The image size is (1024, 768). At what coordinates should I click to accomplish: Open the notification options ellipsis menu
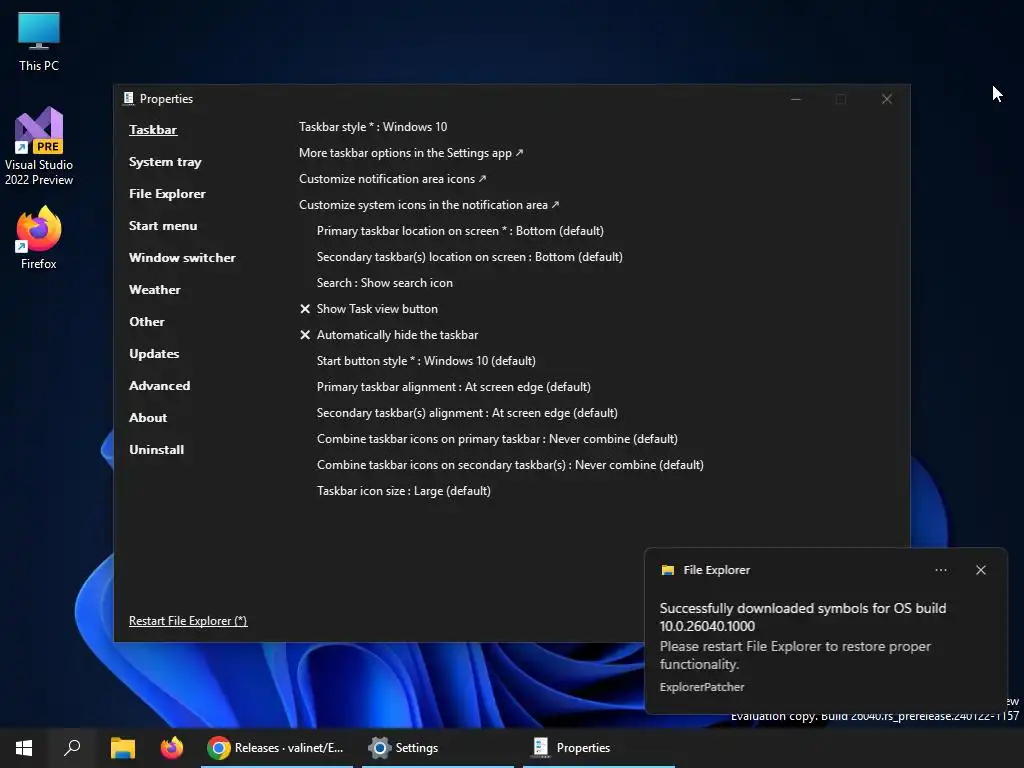940,570
